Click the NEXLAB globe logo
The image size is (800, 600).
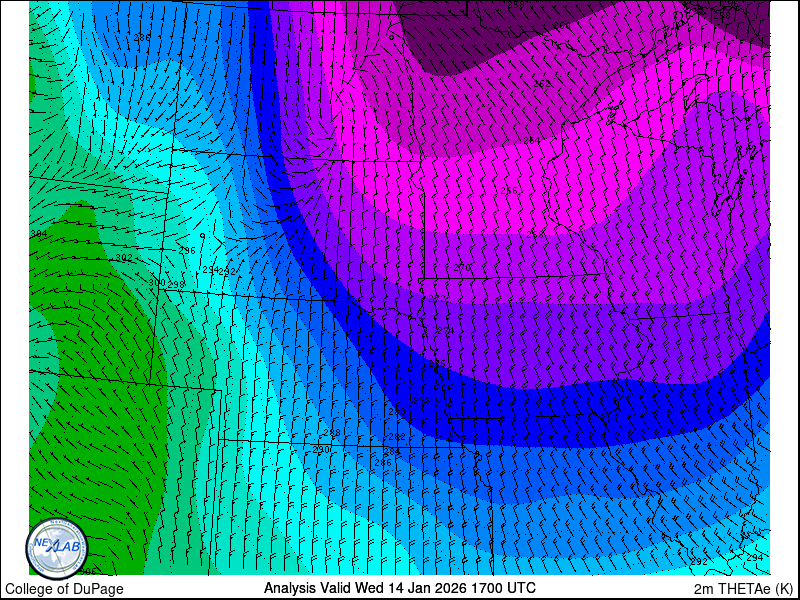tap(57, 548)
